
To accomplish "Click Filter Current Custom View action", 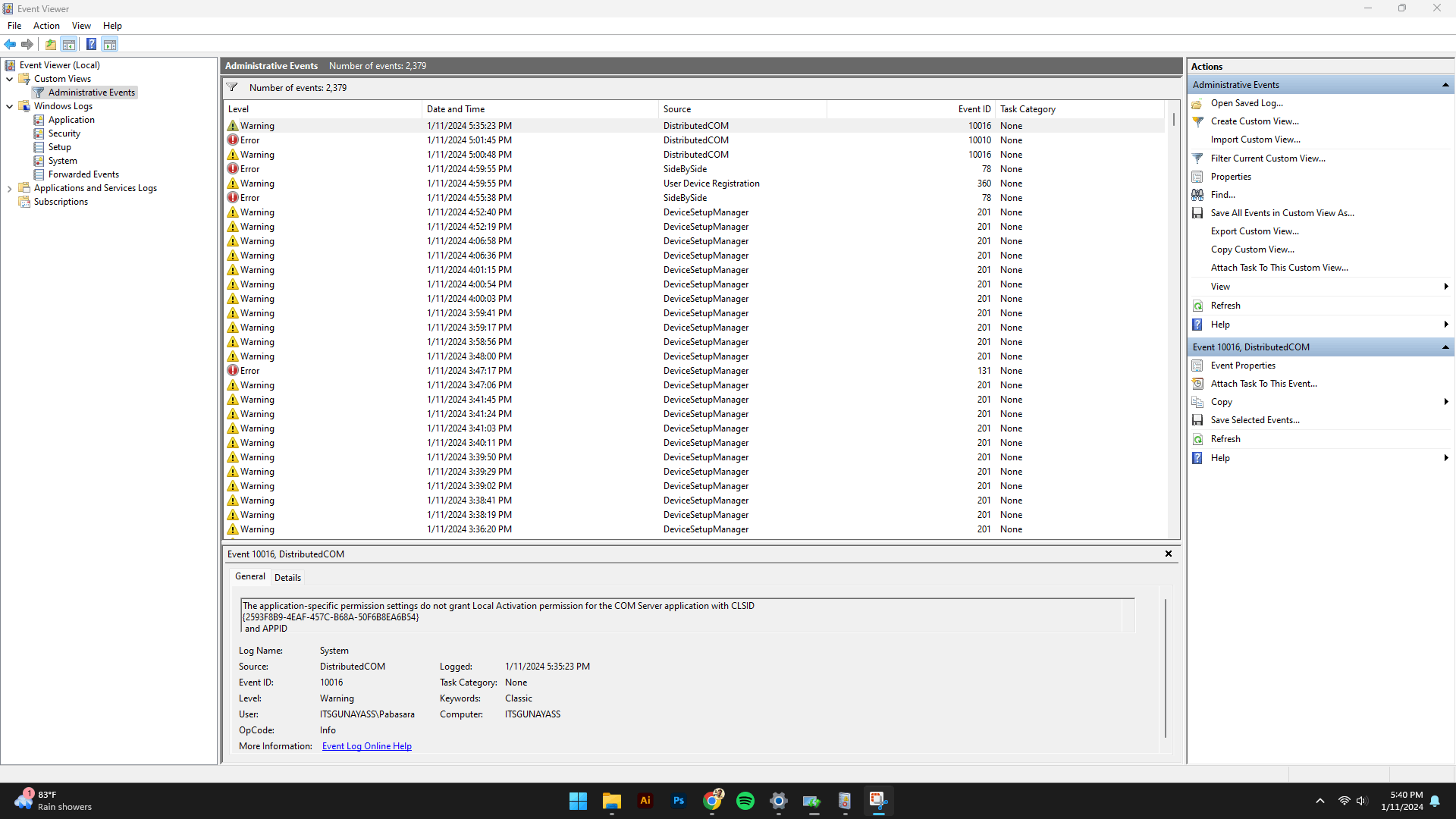I will (1268, 158).
